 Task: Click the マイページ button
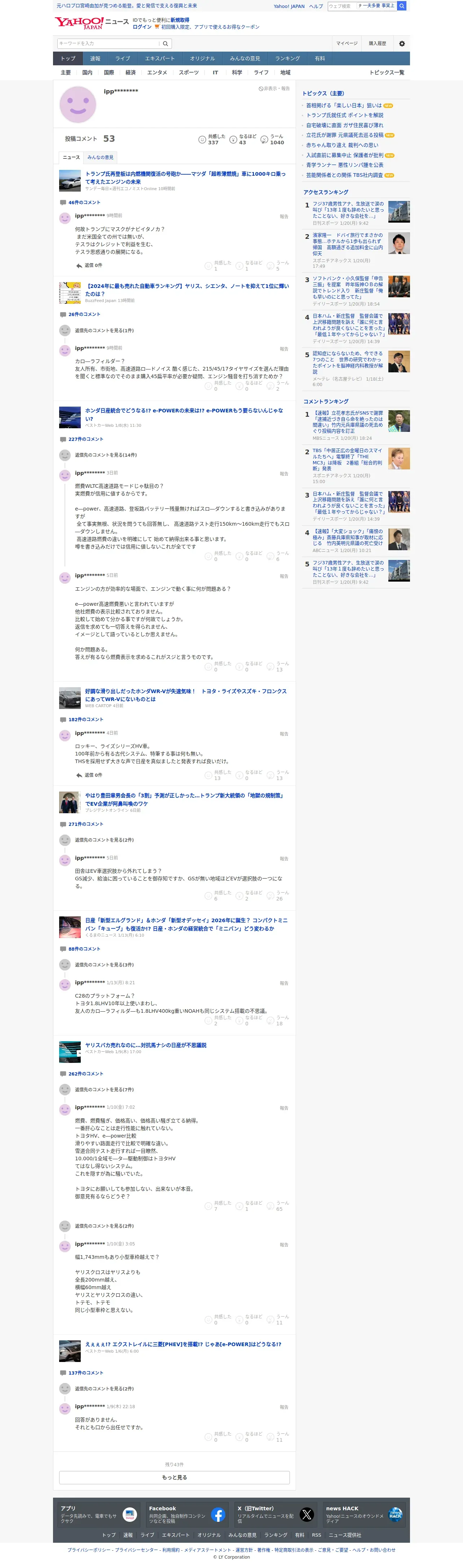[347, 44]
